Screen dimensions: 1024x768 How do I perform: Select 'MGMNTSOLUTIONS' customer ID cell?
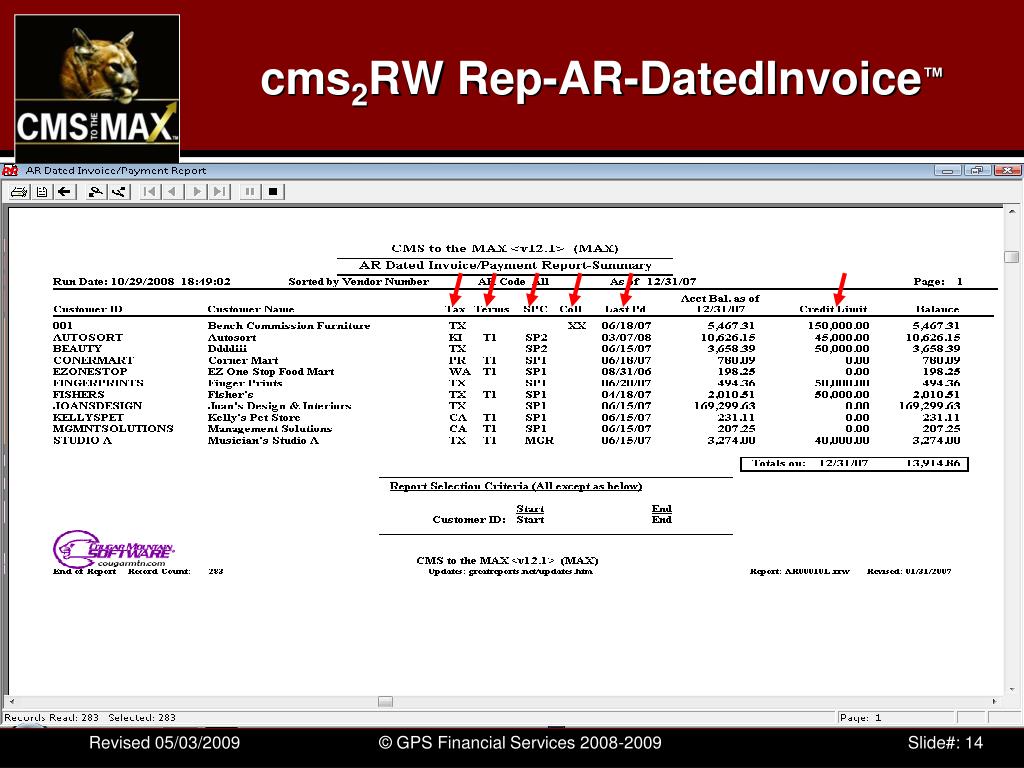[113, 428]
